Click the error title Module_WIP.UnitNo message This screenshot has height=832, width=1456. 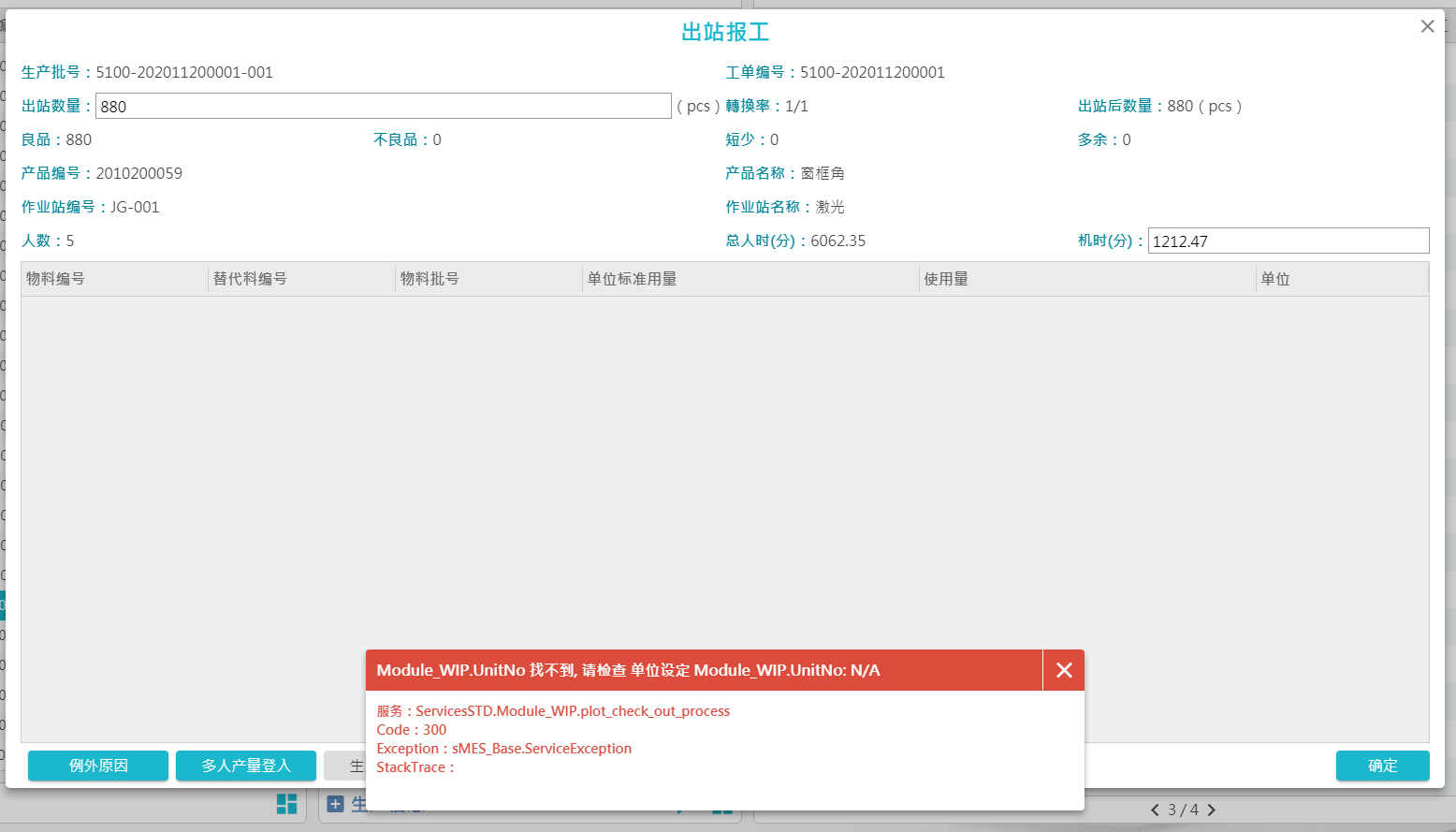pos(628,670)
